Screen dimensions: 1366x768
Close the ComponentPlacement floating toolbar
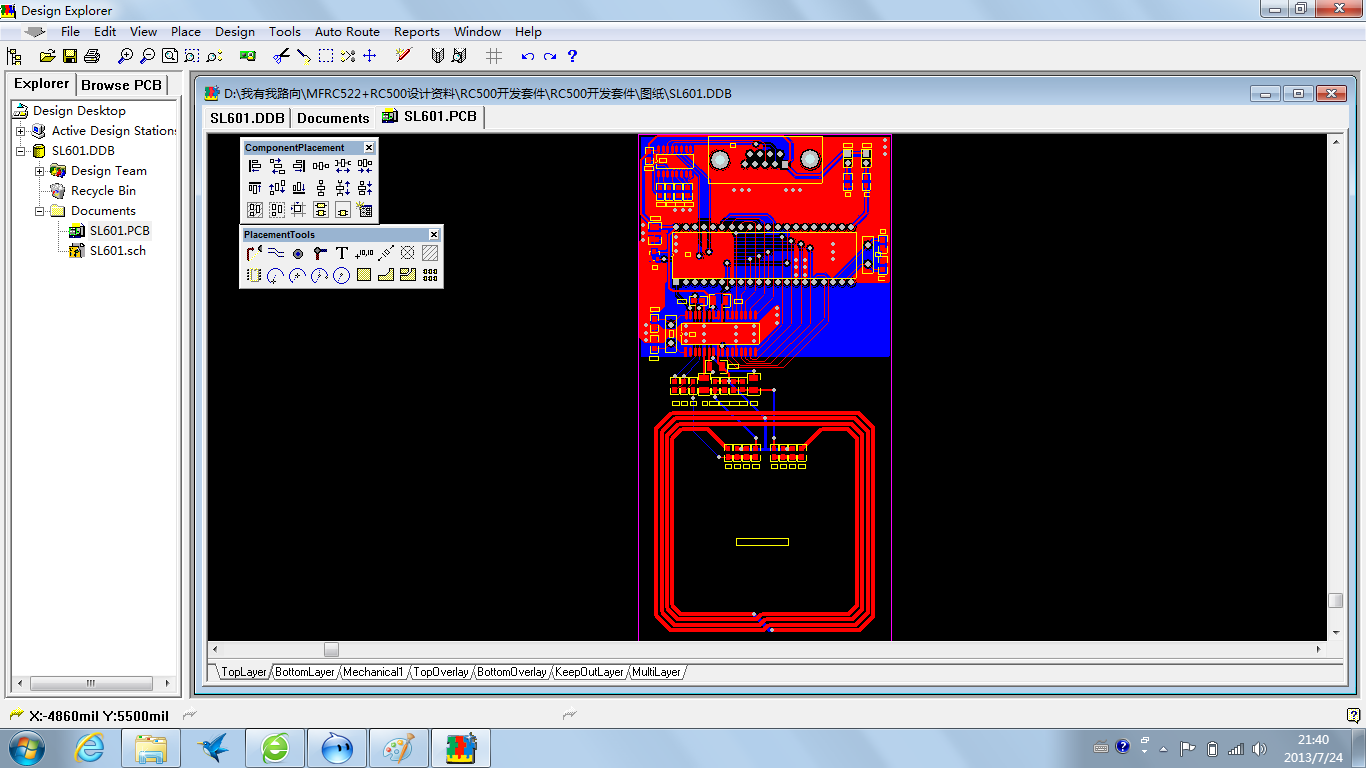coord(369,148)
